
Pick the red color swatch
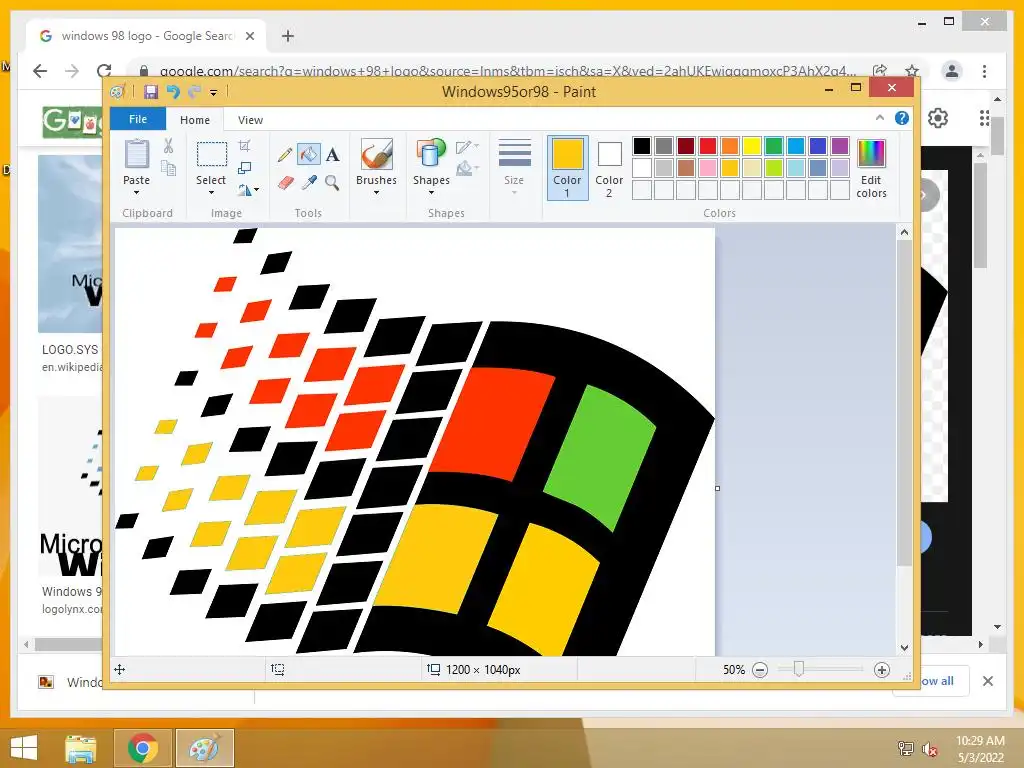point(708,146)
